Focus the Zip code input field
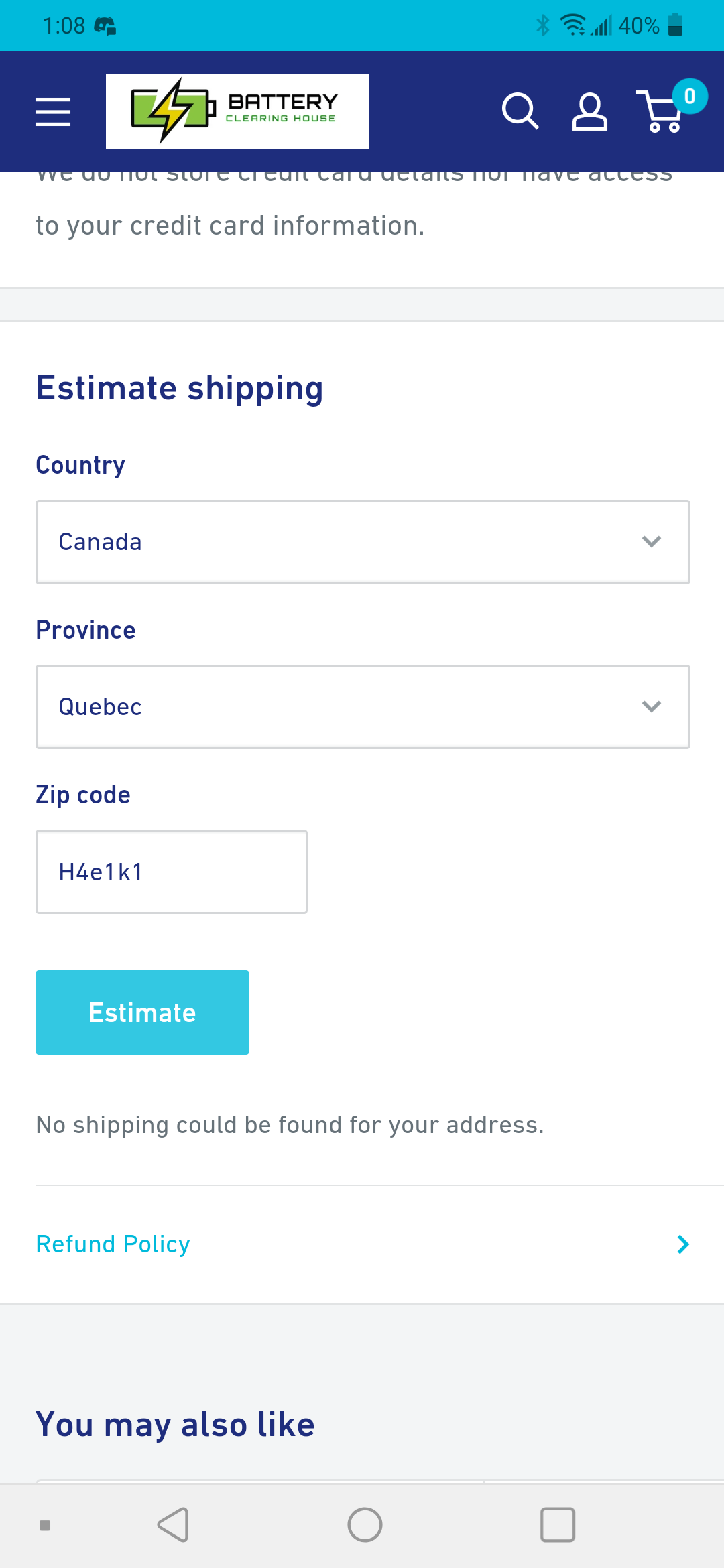This screenshot has width=724, height=1568. (172, 872)
